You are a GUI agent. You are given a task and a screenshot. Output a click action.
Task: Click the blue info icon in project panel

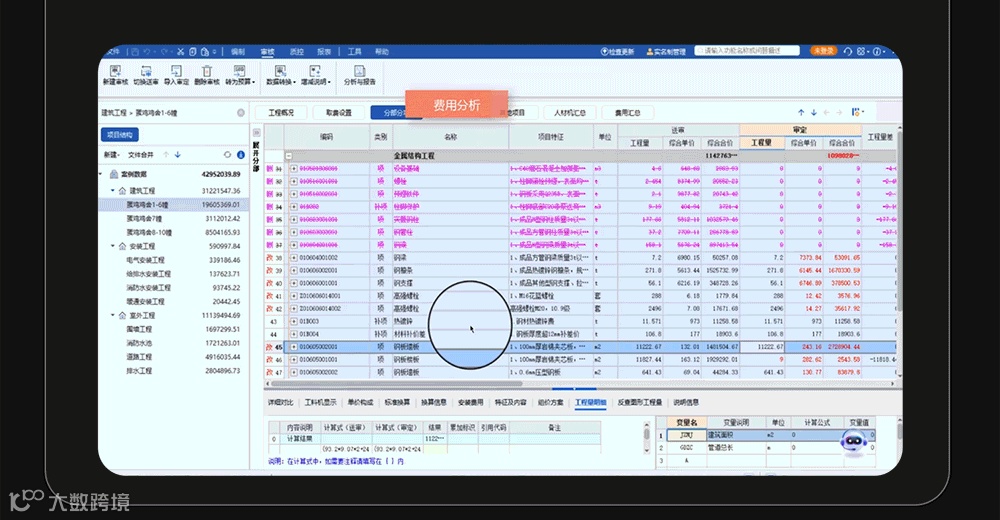click(x=240, y=155)
